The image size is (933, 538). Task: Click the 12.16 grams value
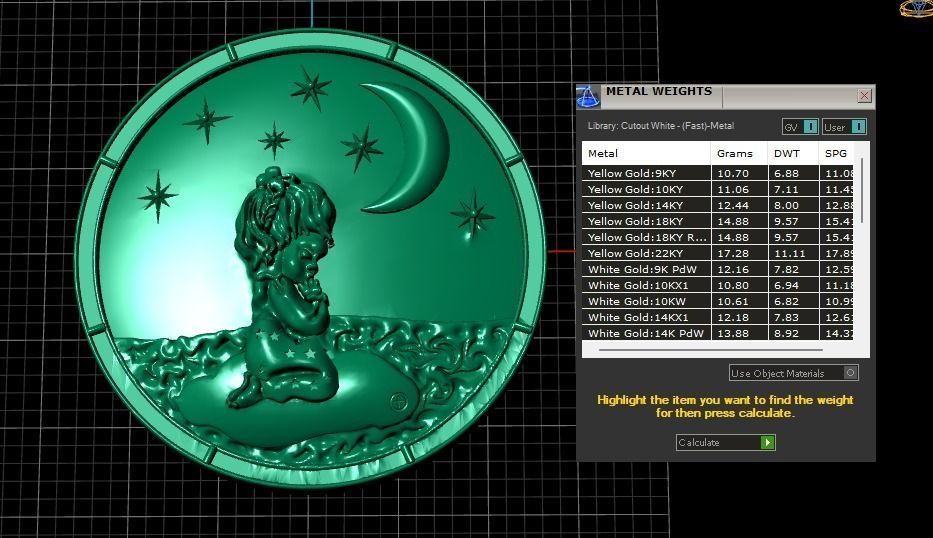(732, 270)
